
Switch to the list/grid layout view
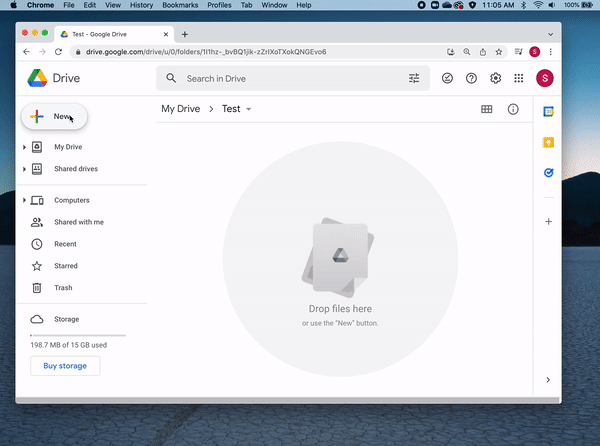[486, 109]
